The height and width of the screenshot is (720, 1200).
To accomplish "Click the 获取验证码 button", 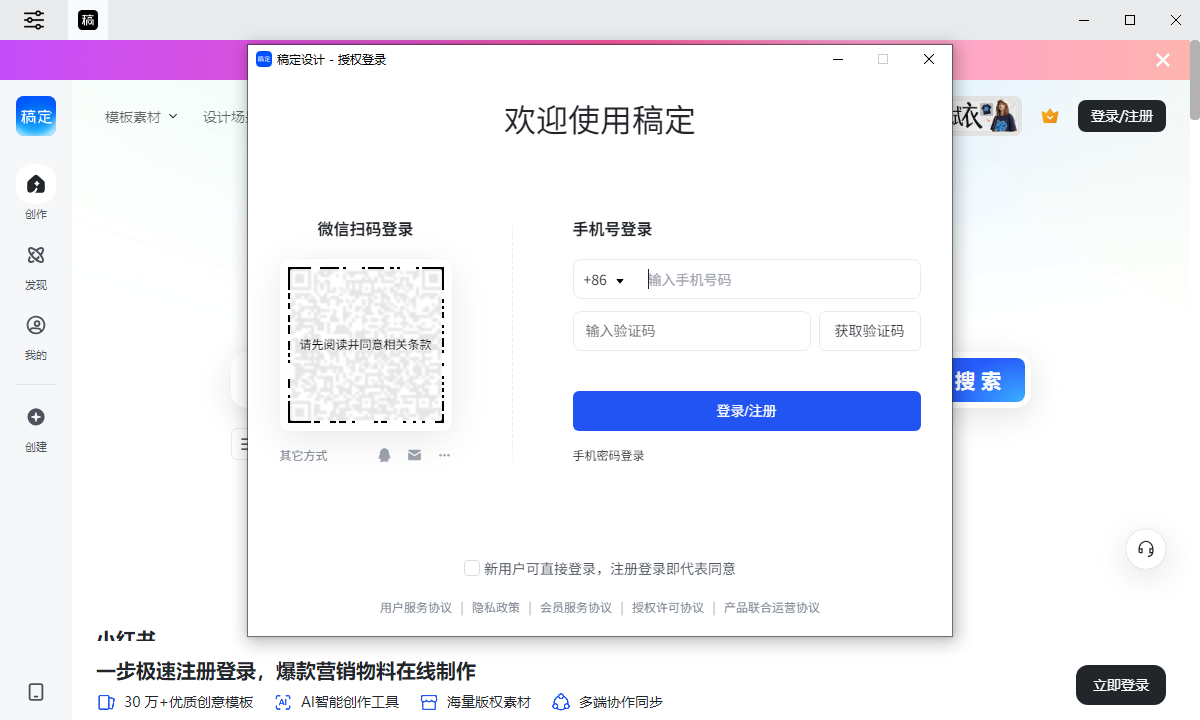I will pos(870,331).
